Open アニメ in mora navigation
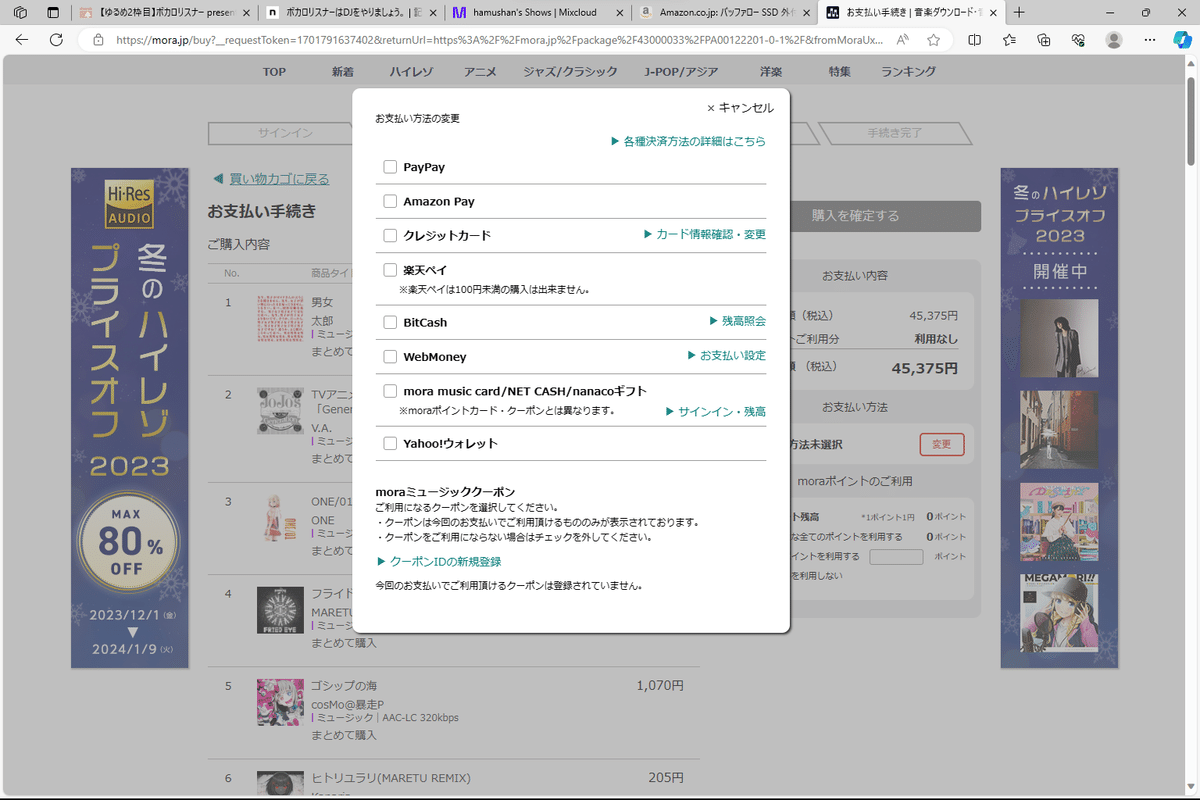The image size is (1200, 800). [x=480, y=72]
